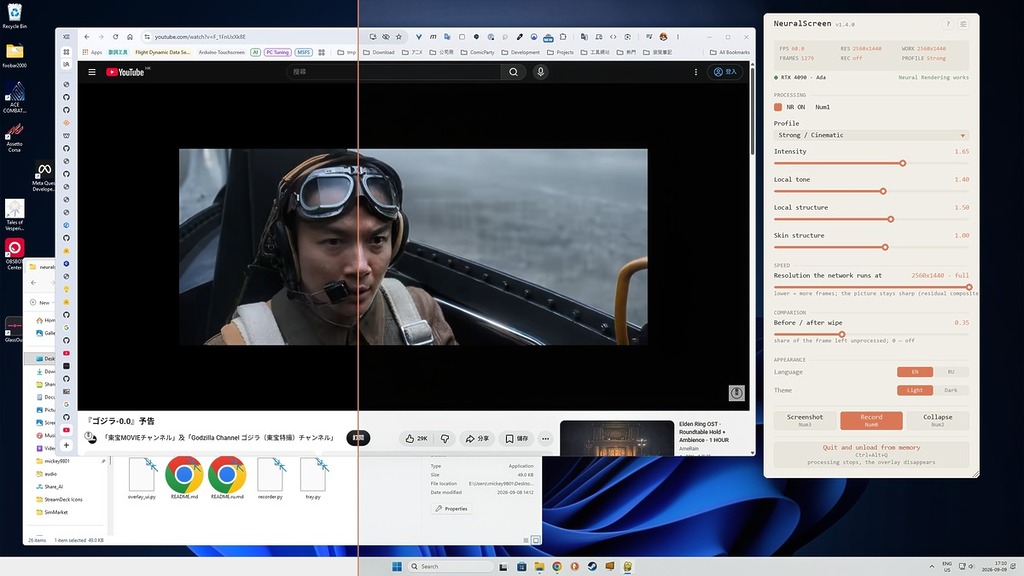
Task: Reload the YouTube page
Action: 116,37
